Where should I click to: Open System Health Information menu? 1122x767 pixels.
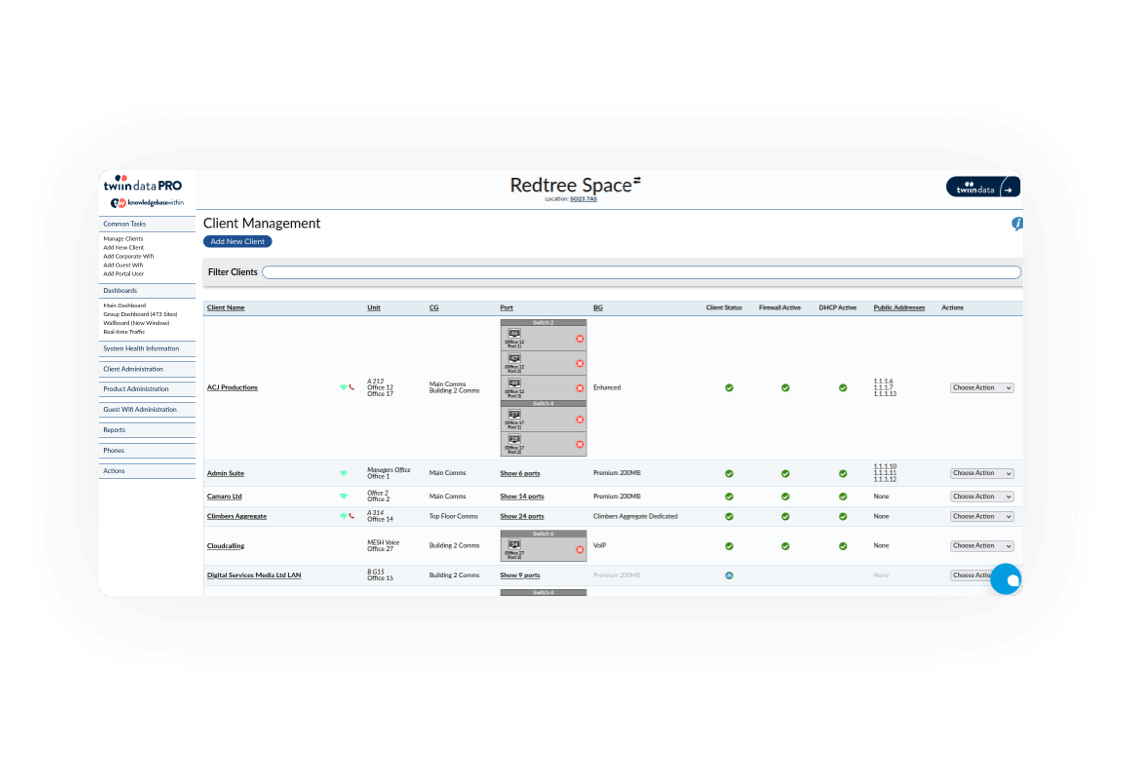[x=147, y=348]
